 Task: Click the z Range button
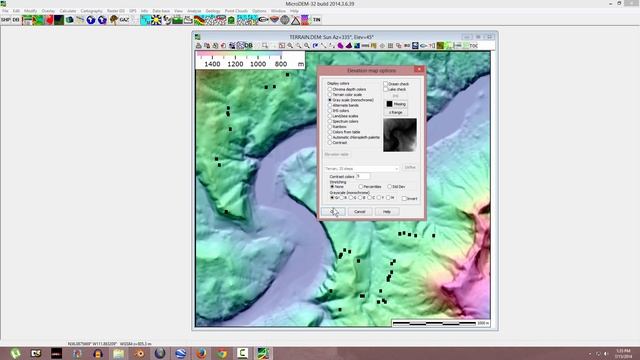396,112
